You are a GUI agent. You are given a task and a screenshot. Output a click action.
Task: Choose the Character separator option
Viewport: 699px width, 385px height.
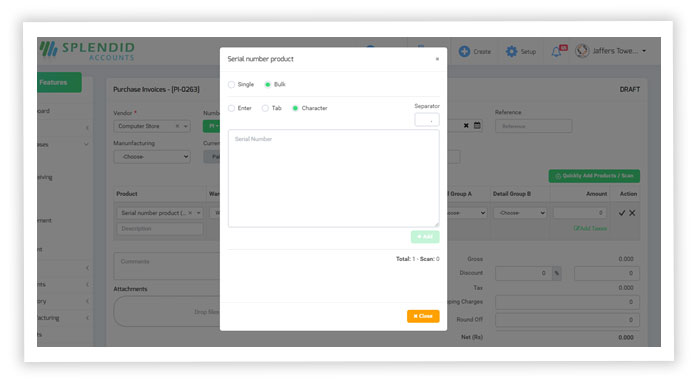[x=295, y=108]
